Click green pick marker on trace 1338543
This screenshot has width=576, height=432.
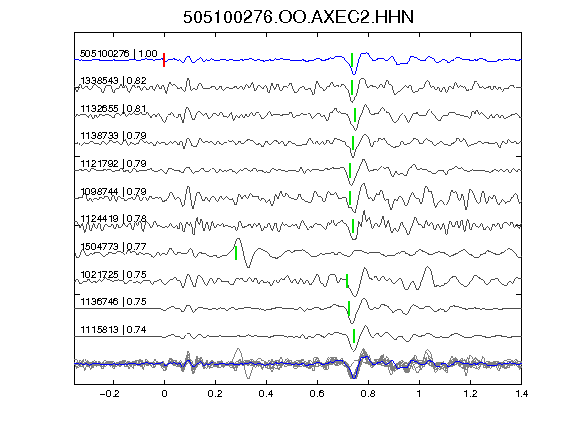click(x=352, y=87)
